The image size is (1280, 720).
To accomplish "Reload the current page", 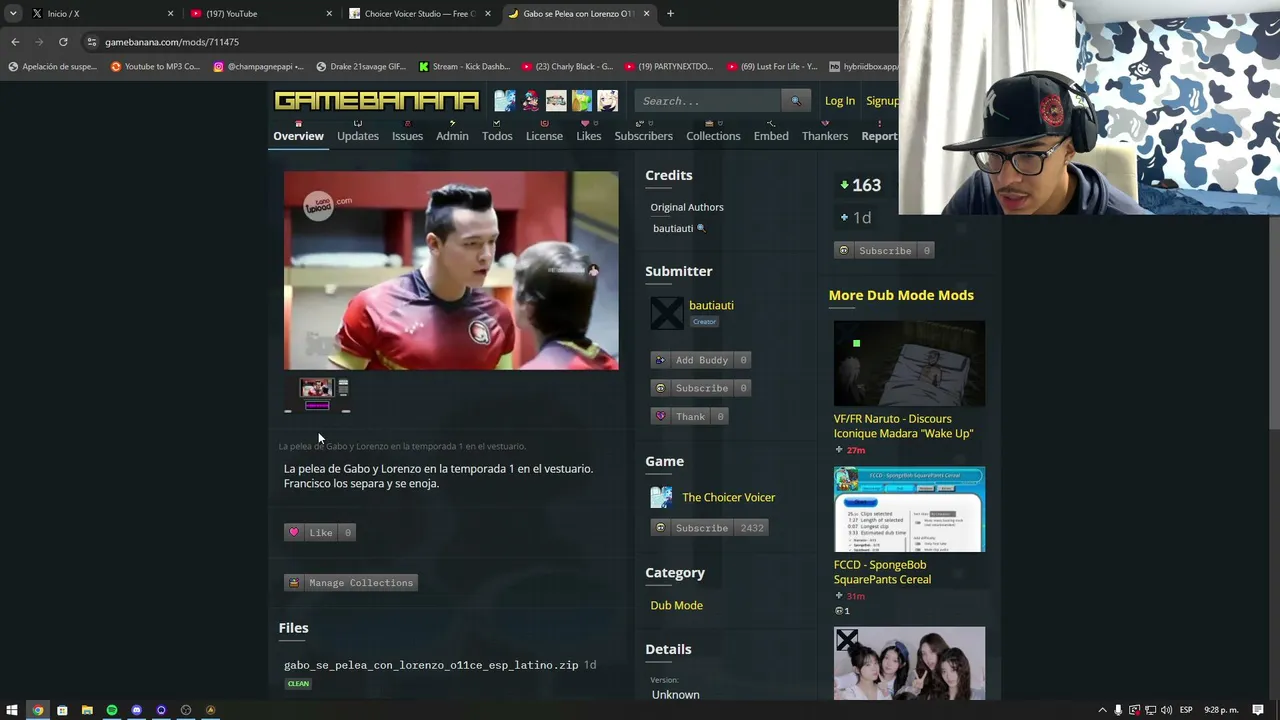I will point(63,42).
